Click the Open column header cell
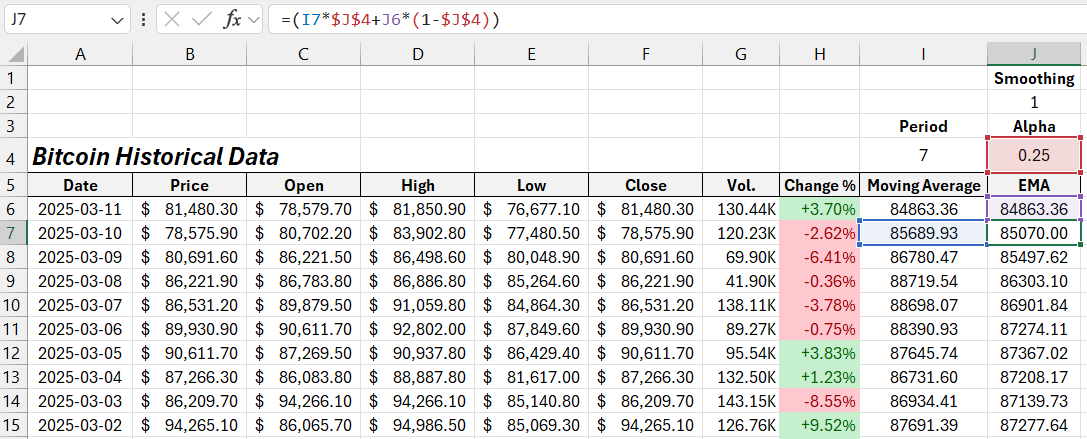The image size is (1087, 439). (x=303, y=185)
